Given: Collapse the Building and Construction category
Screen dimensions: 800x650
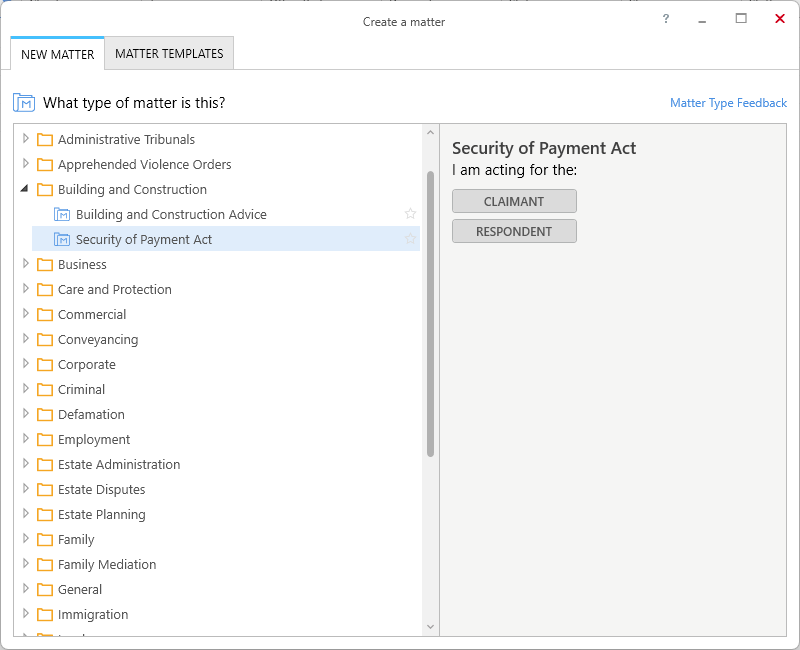Looking at the screenshot, I should [24, 189].
